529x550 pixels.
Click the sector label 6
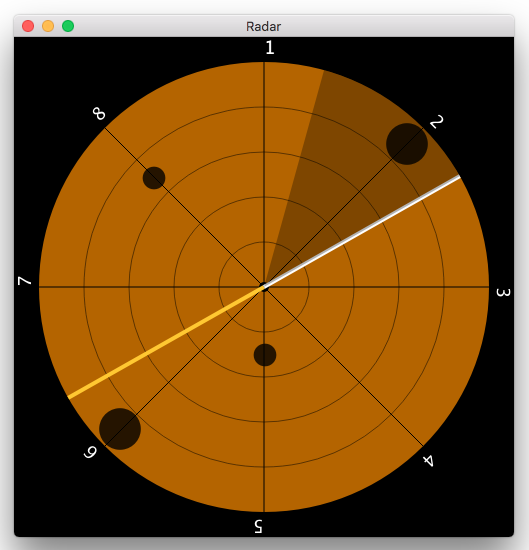(90, 452)
